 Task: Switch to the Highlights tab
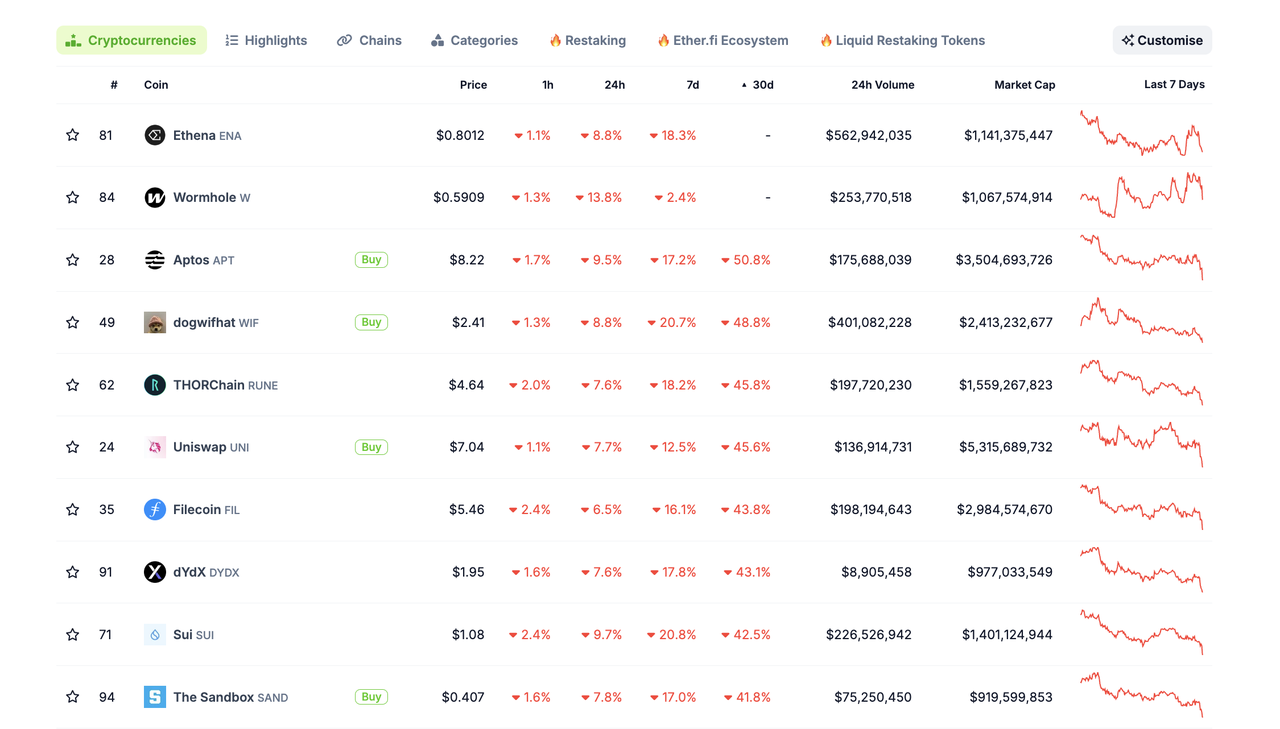[266, 41]
